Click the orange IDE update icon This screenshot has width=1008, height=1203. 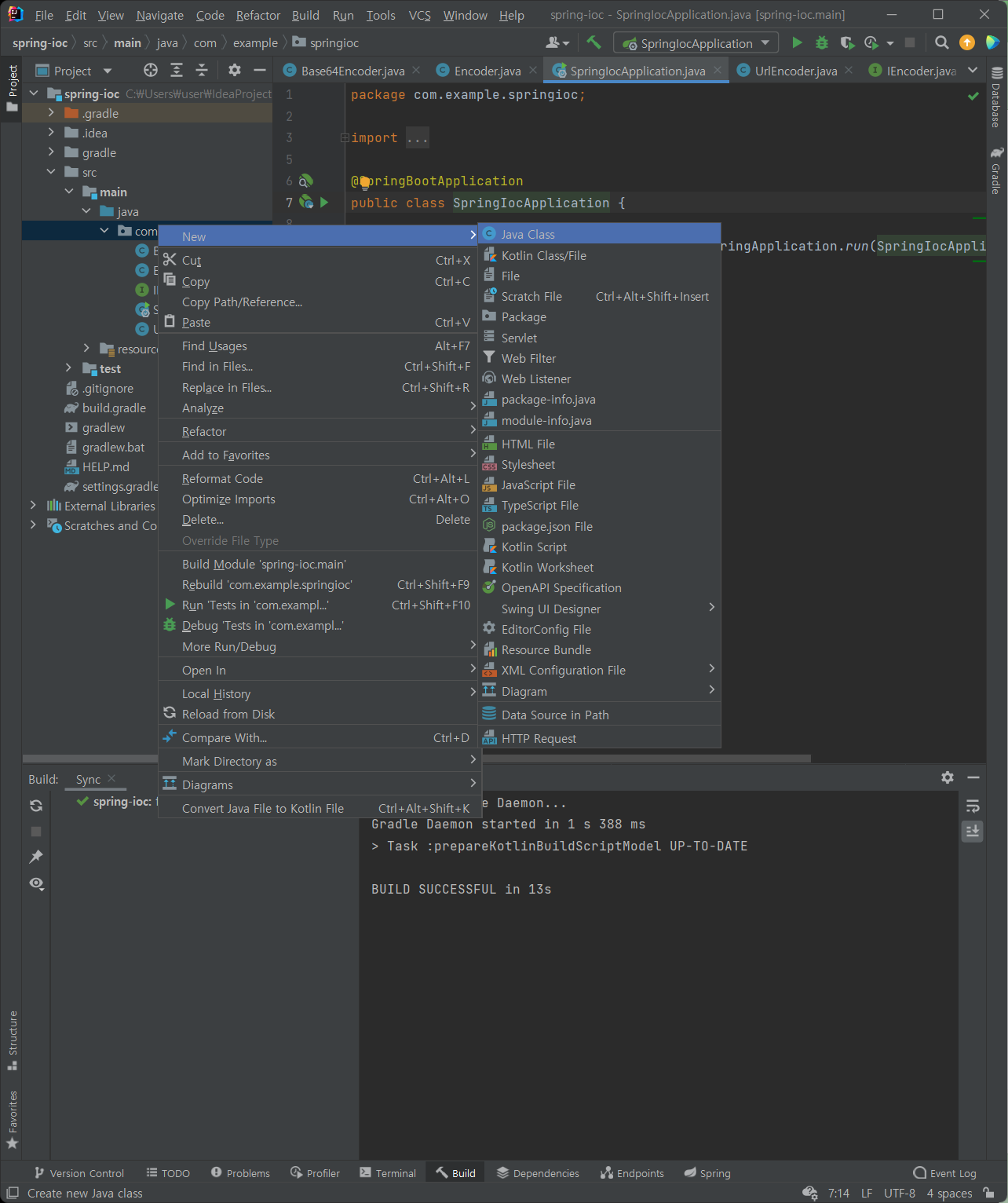[967, 42]
